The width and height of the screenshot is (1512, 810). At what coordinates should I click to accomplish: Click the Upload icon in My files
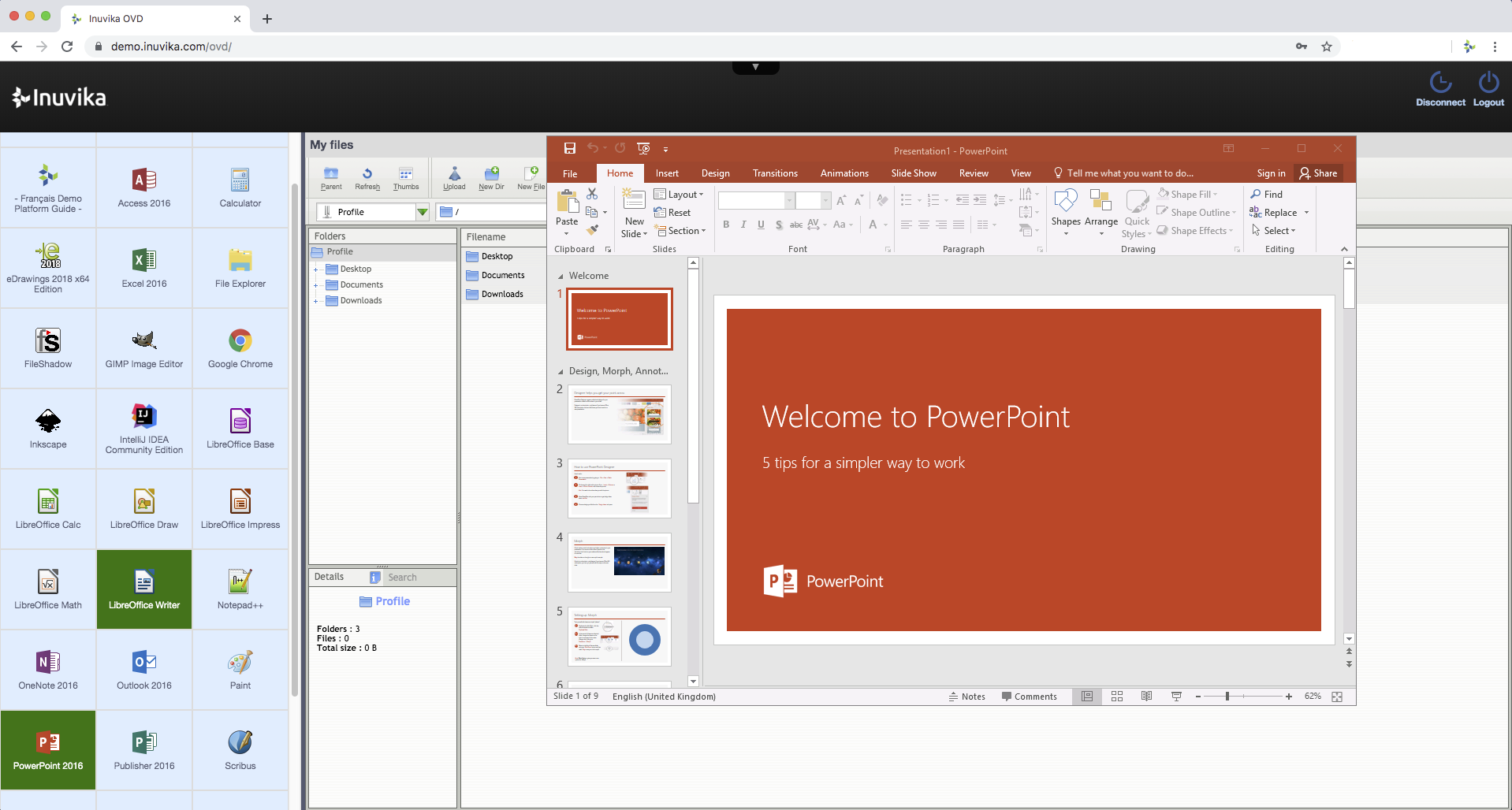[454, 178]
